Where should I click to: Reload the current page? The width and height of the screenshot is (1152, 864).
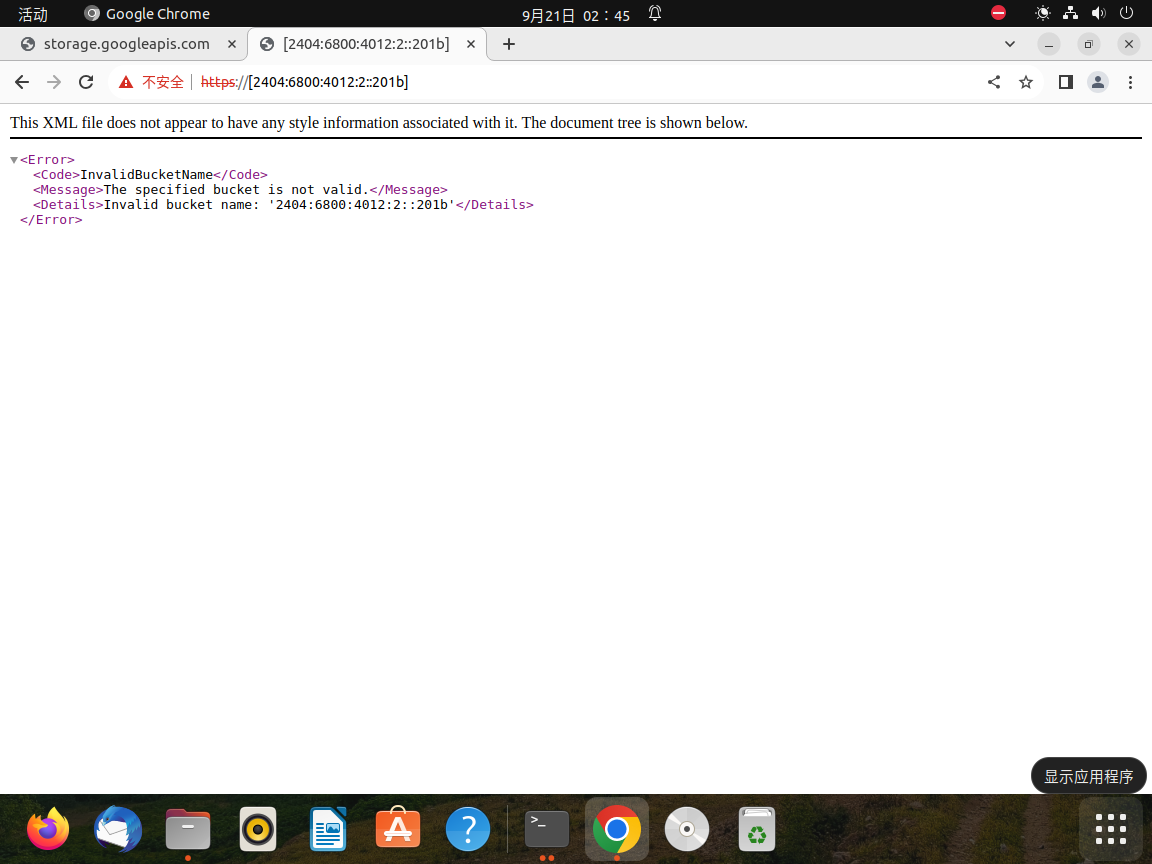click(x=86, y=82)
